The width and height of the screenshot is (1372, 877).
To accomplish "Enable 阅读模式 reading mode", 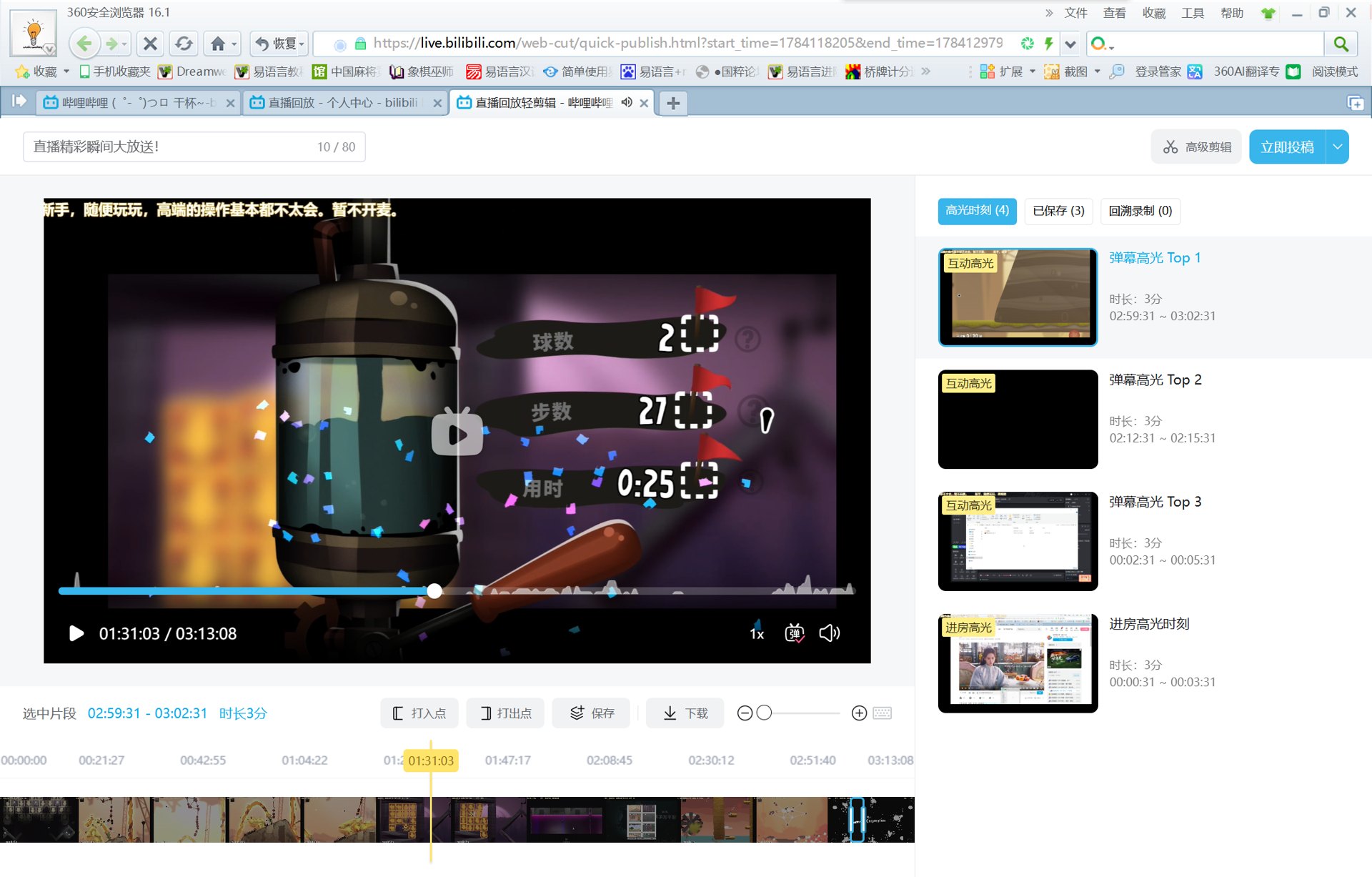I will tap(1323, 71).
